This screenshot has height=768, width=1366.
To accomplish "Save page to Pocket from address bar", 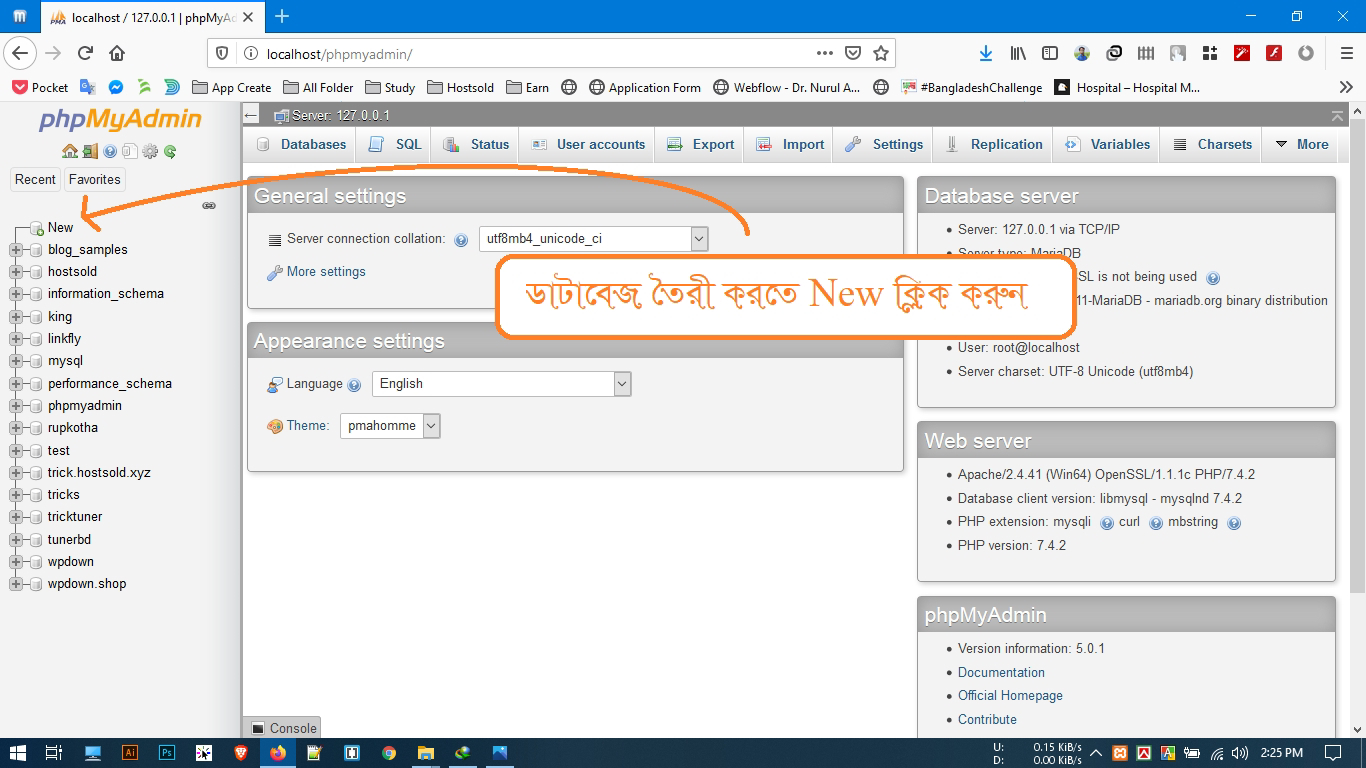I will (853, 54).
